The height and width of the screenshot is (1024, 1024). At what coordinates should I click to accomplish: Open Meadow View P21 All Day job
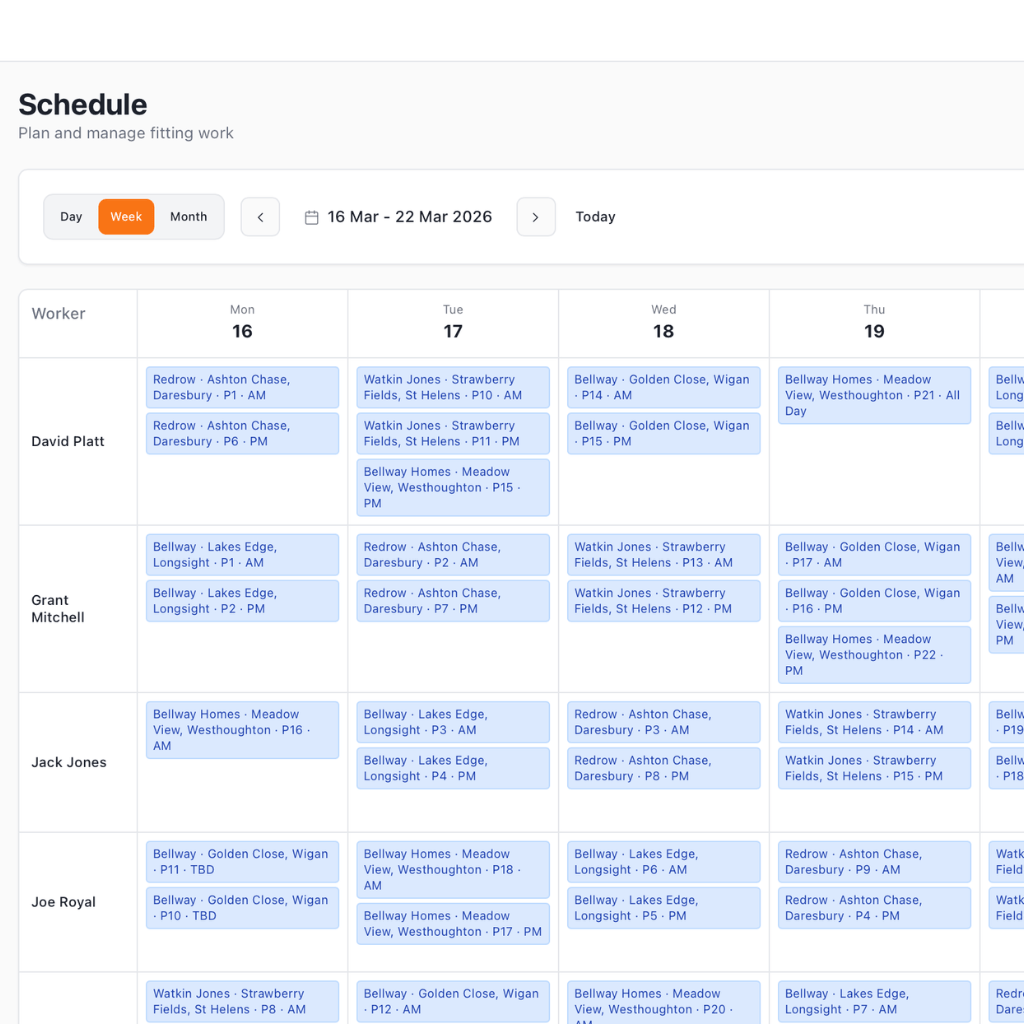click(874, 395)
